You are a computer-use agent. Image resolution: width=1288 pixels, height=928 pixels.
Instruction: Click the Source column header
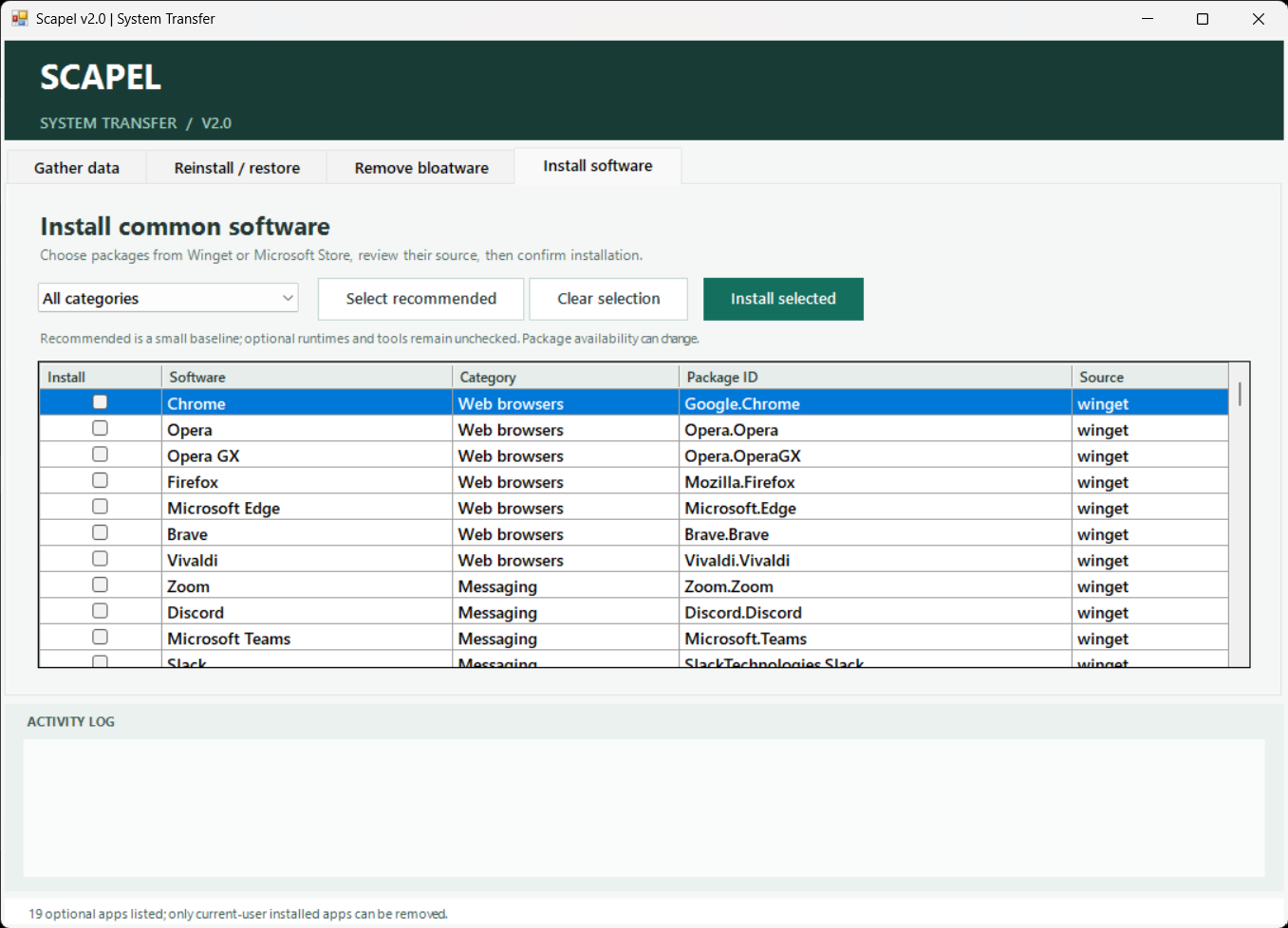[1149, 377]
